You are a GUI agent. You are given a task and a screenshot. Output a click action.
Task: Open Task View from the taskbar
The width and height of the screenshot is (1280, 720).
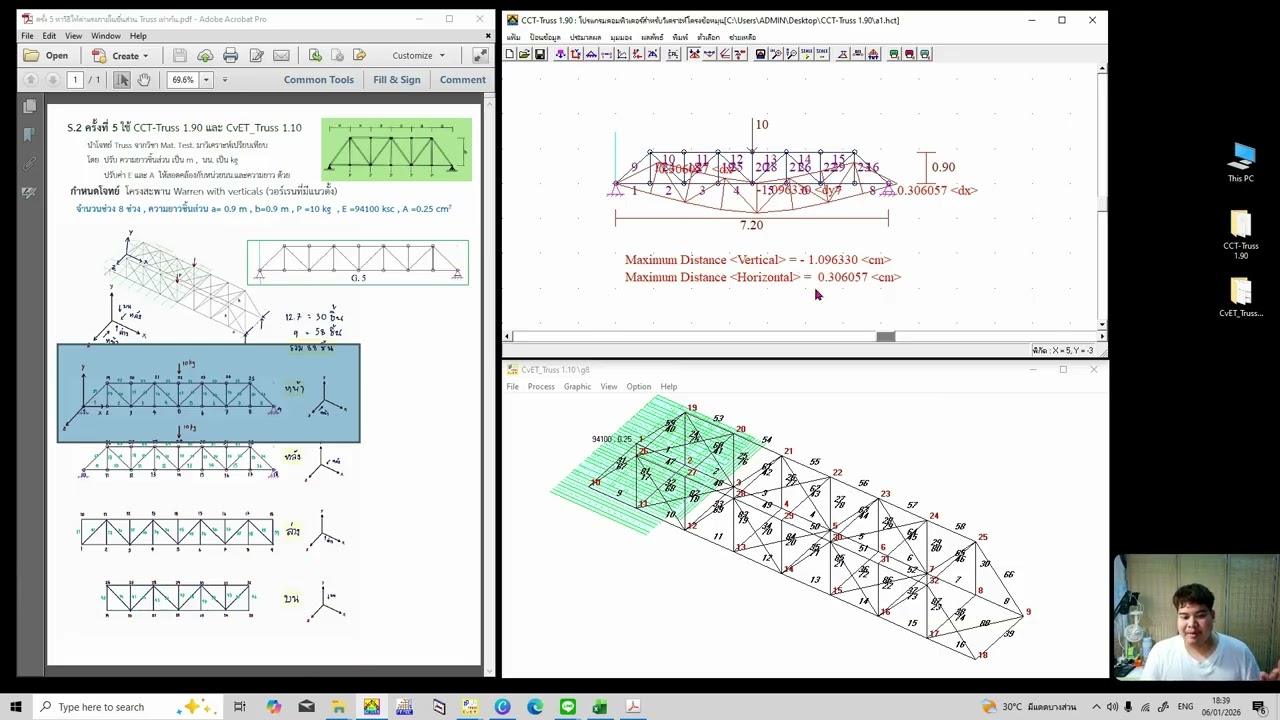[x=240, y=707]
